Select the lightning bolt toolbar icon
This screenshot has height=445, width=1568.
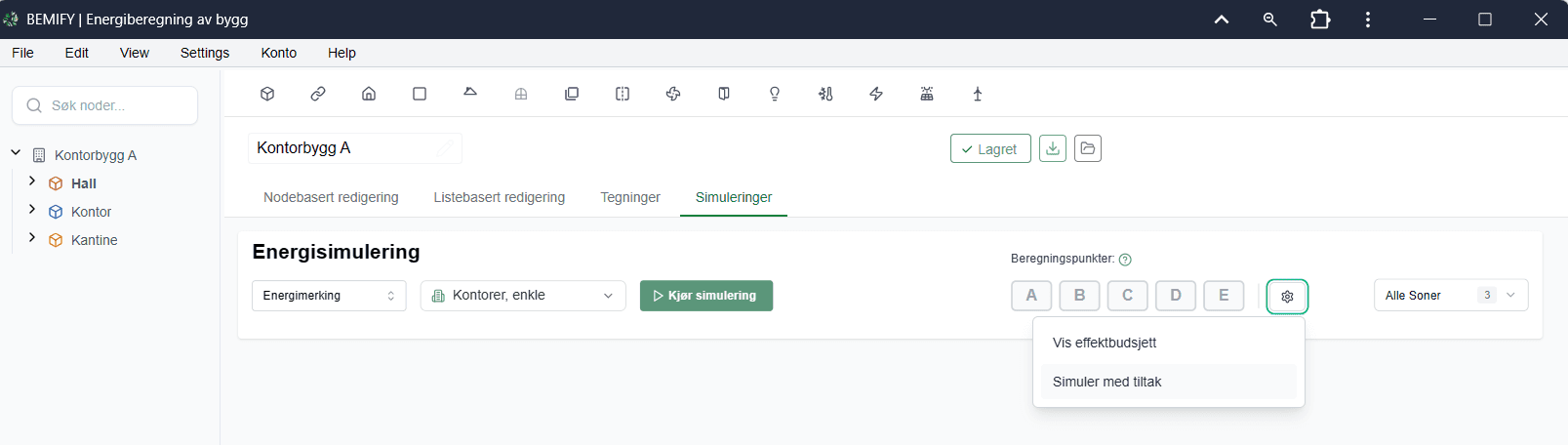876,94
